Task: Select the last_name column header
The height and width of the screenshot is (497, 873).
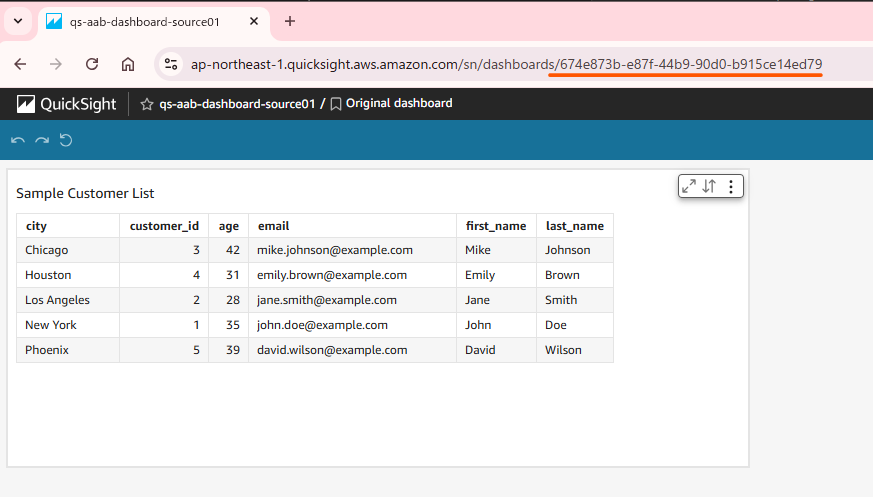Action: point(575,225)
